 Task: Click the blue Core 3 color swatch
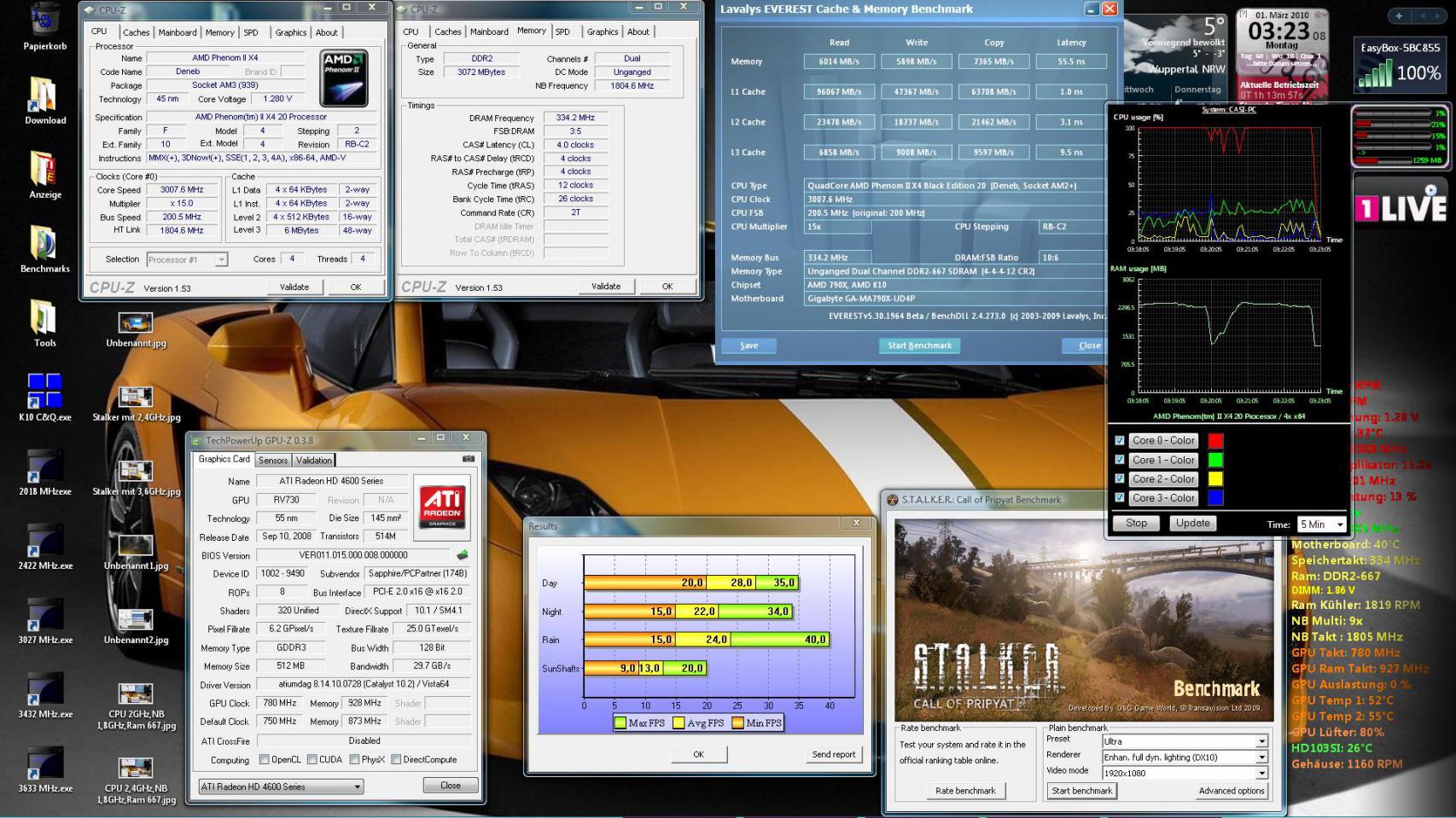[1215, 497]
